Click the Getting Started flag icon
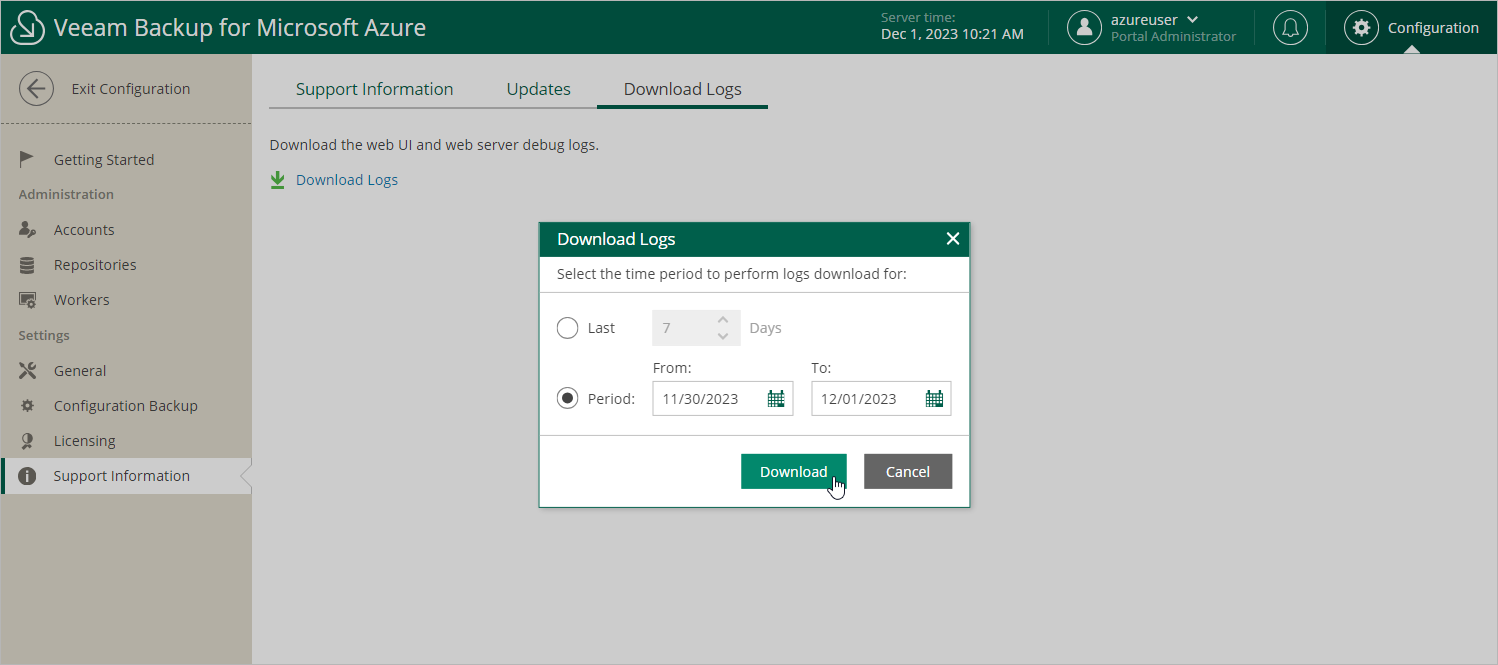This screenshot has width=1498, height=665. point(28,159)
